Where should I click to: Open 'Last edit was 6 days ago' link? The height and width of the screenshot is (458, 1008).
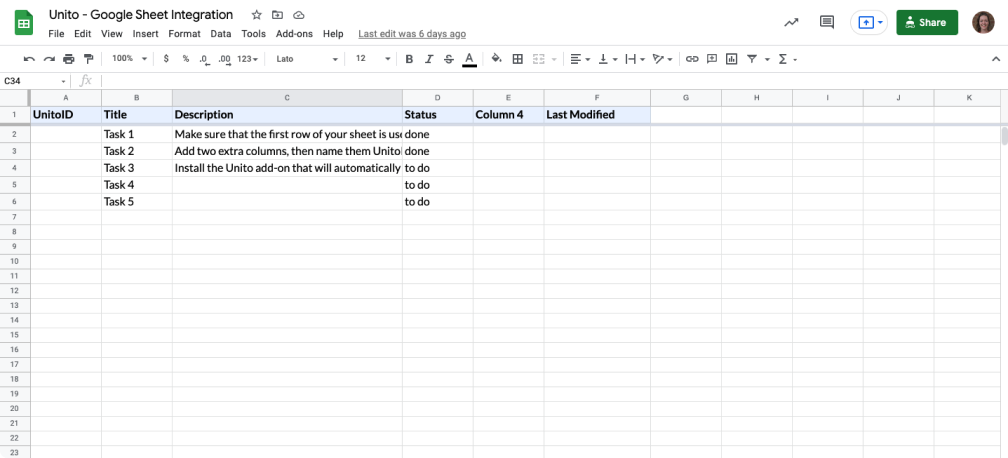click(412, 34)
